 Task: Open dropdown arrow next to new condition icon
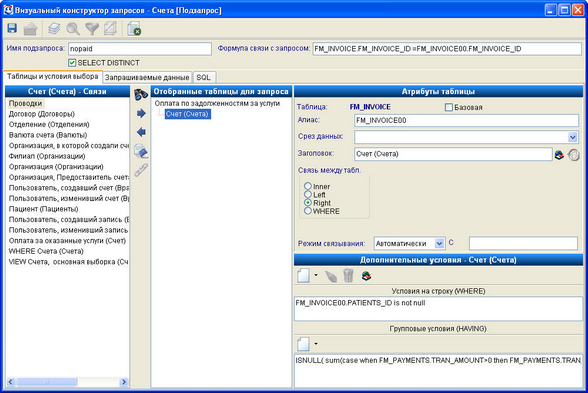316,275
